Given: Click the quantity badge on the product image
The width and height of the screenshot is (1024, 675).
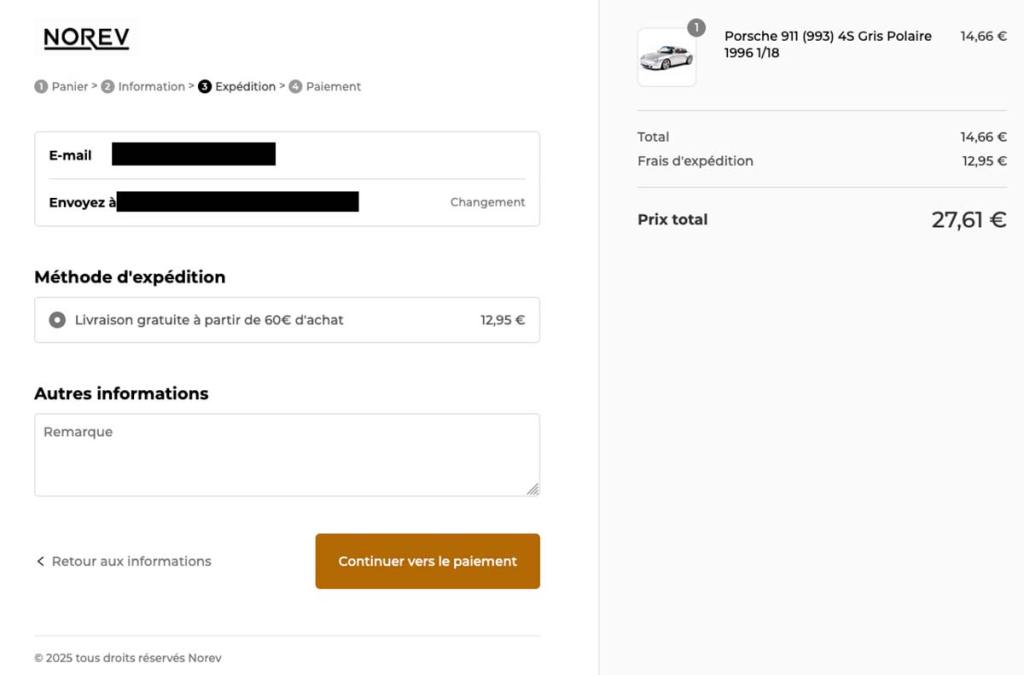Looking at the screenshot, I should (696, 28).
